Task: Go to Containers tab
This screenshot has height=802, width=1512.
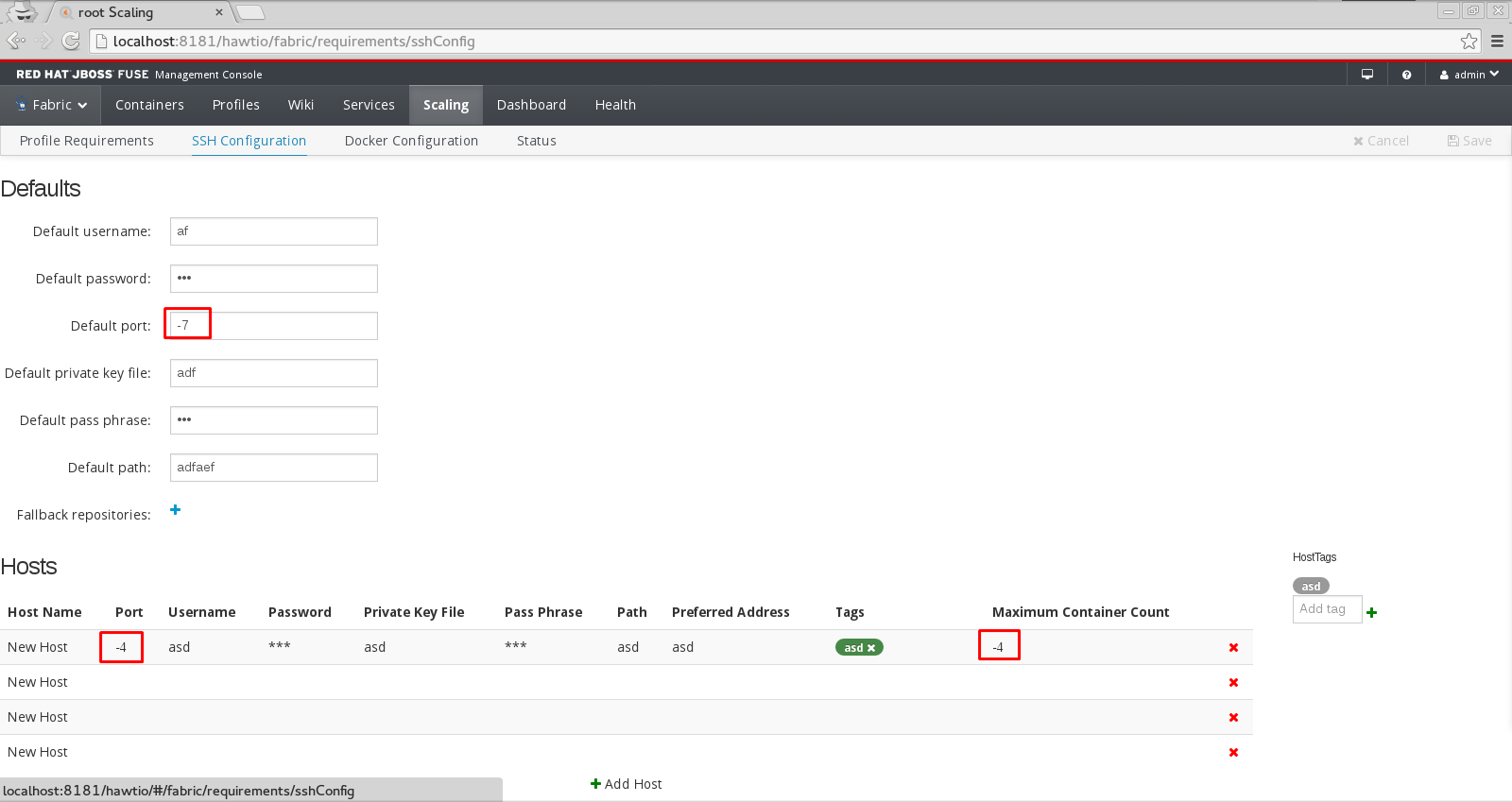Action: coord(149,105)
